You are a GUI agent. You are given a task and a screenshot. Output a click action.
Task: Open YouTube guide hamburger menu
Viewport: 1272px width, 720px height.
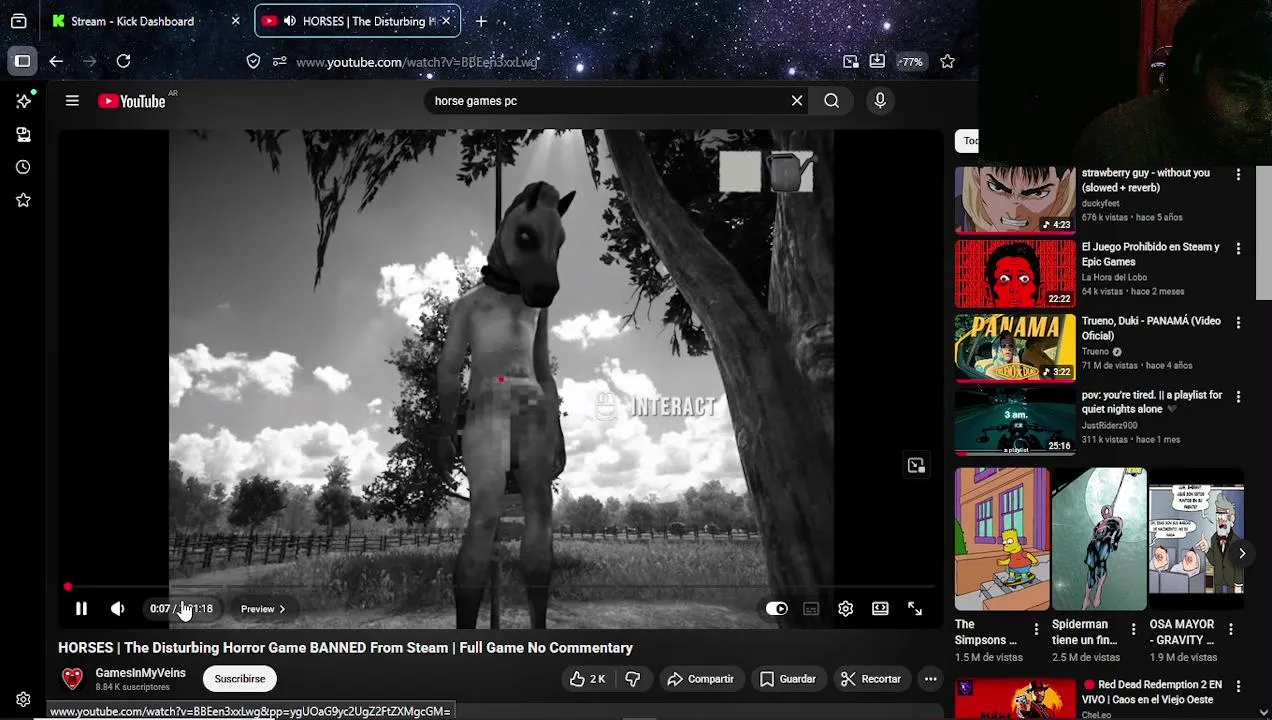tap(72, 101)
